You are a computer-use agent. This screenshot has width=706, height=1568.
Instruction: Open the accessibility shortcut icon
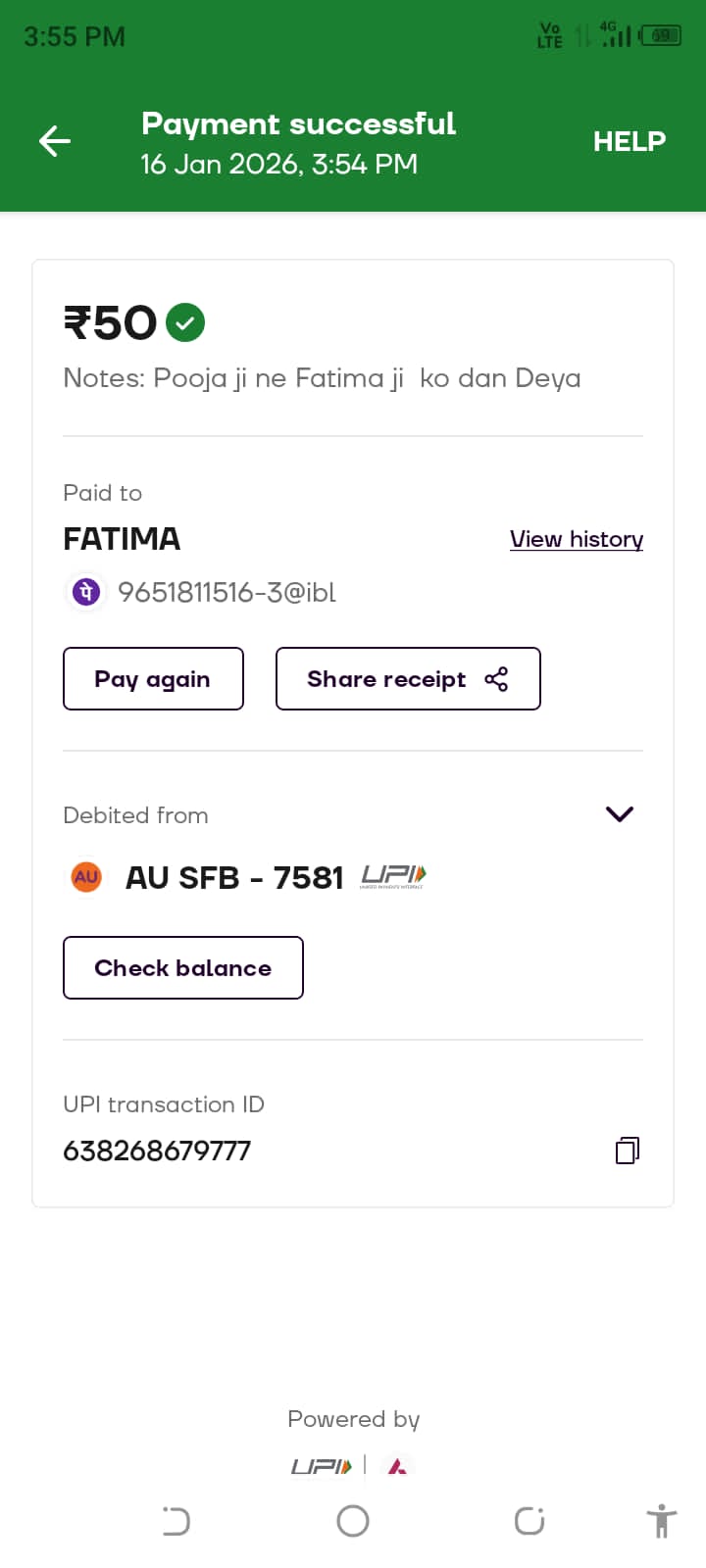pos(662,1521)
